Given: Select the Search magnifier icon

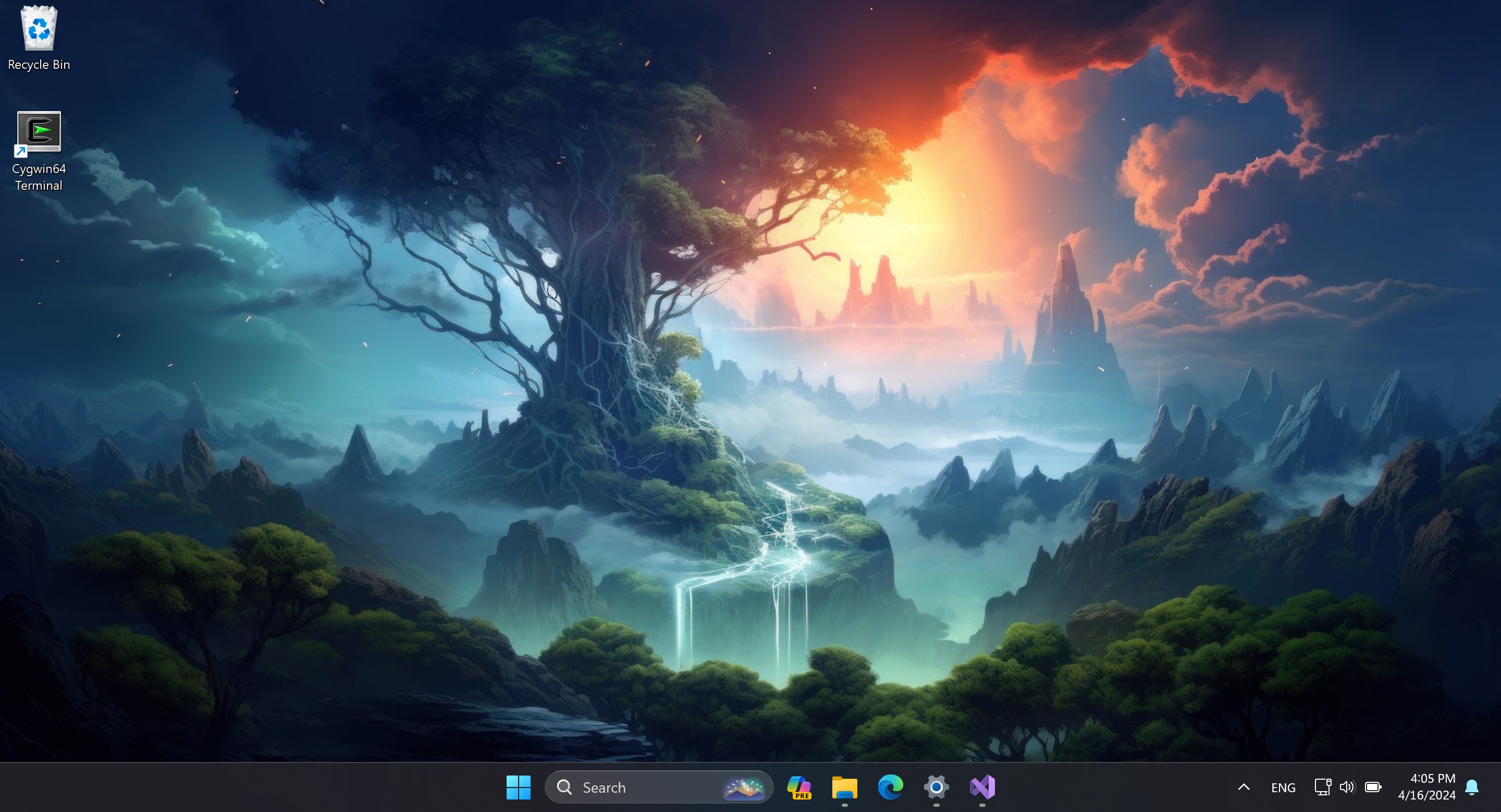Looking at the screenshot, I should pyautogui.click(x=564, y=788).
